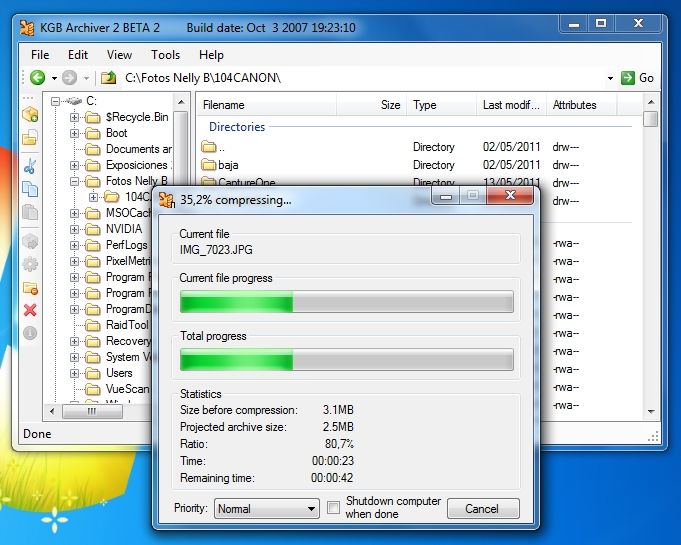Click the IMG_7023.JPG current file name
The width and height of the screenshot is (681, 545).
[216, 250]
